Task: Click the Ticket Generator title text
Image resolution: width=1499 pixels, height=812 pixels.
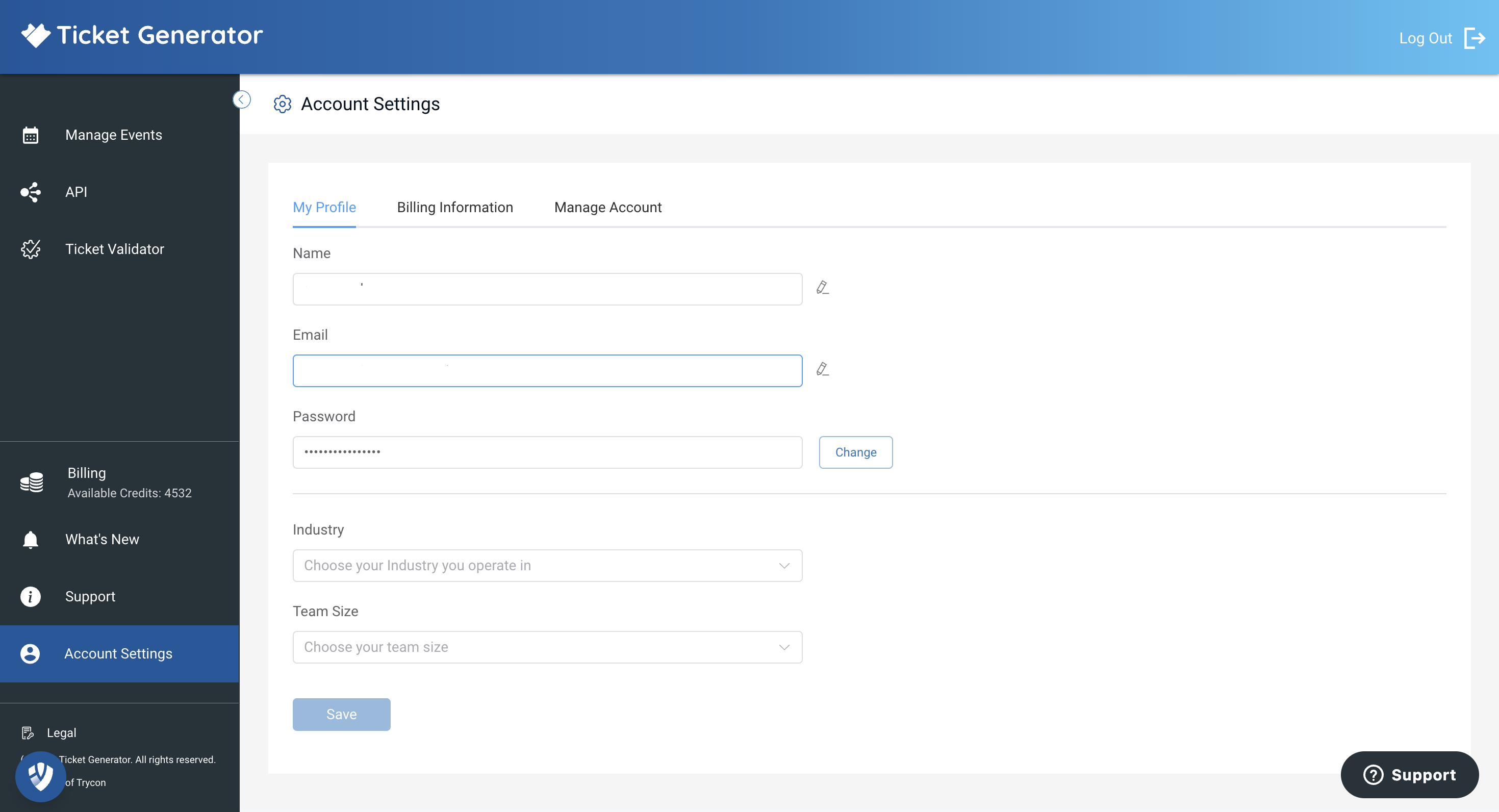Action: (160, 36)
